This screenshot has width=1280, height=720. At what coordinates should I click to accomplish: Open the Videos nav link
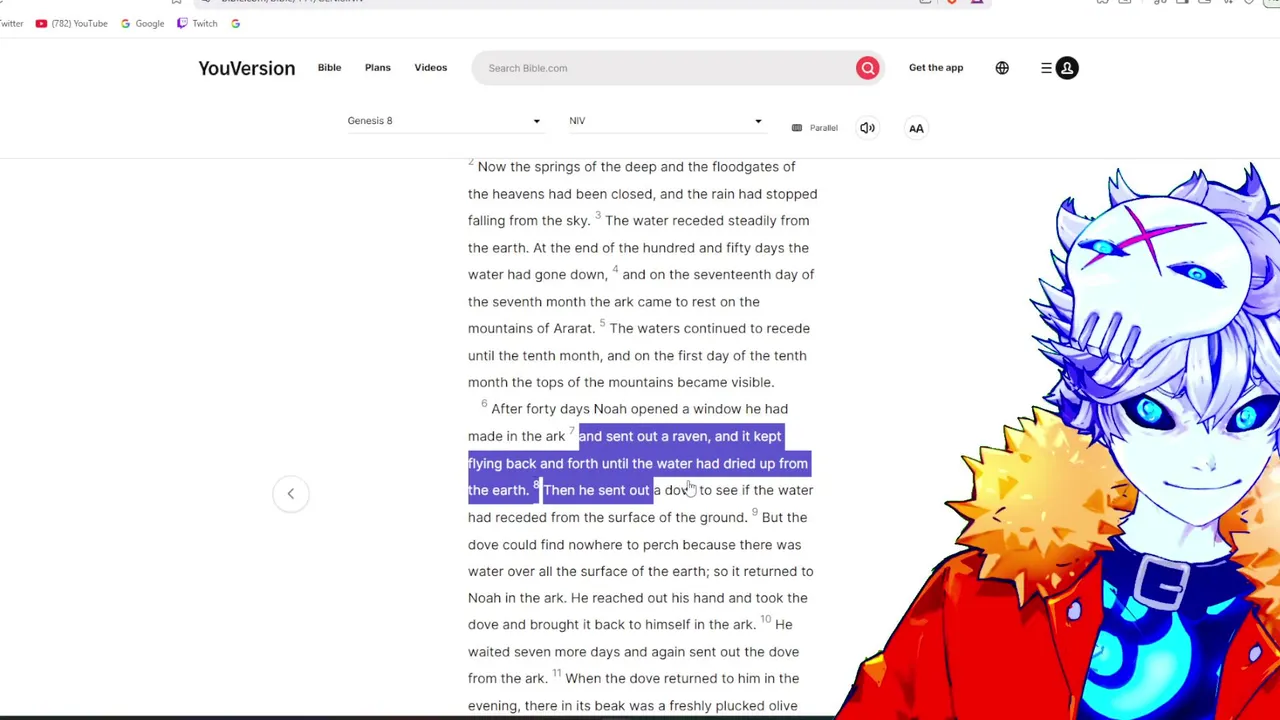[430, 67]
